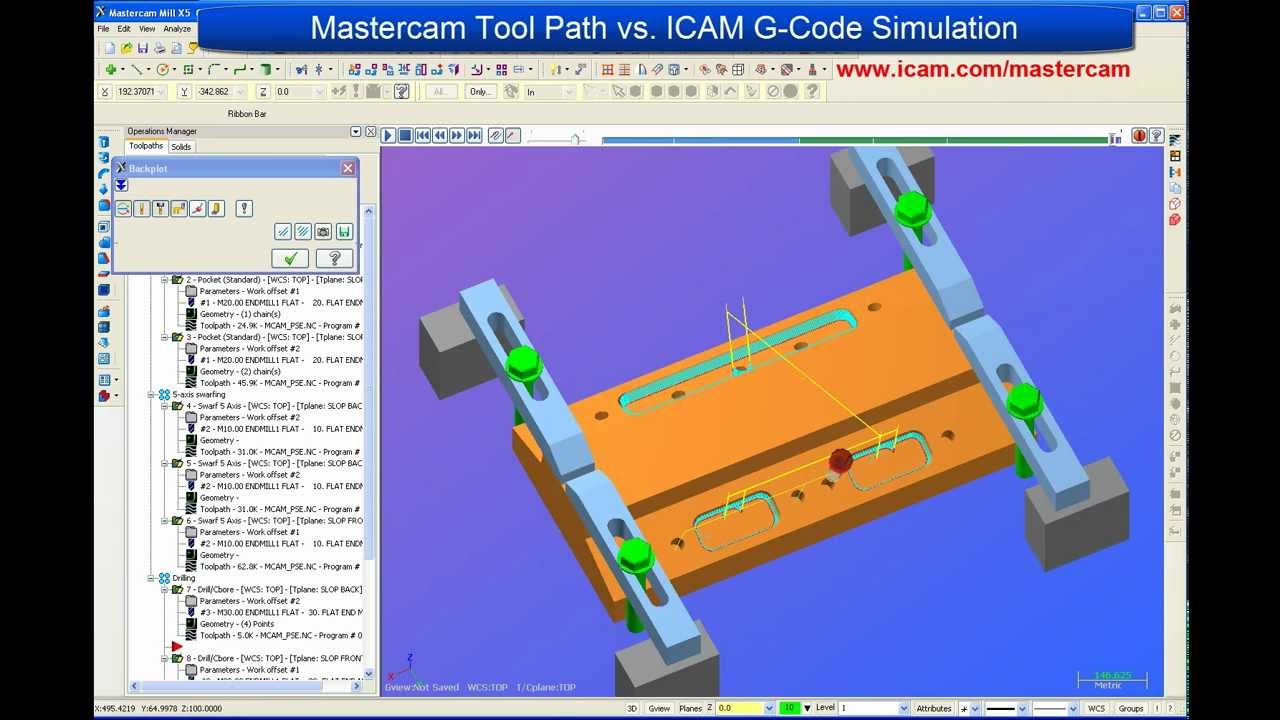Start backplot playback with the Play button

point(388,135)
